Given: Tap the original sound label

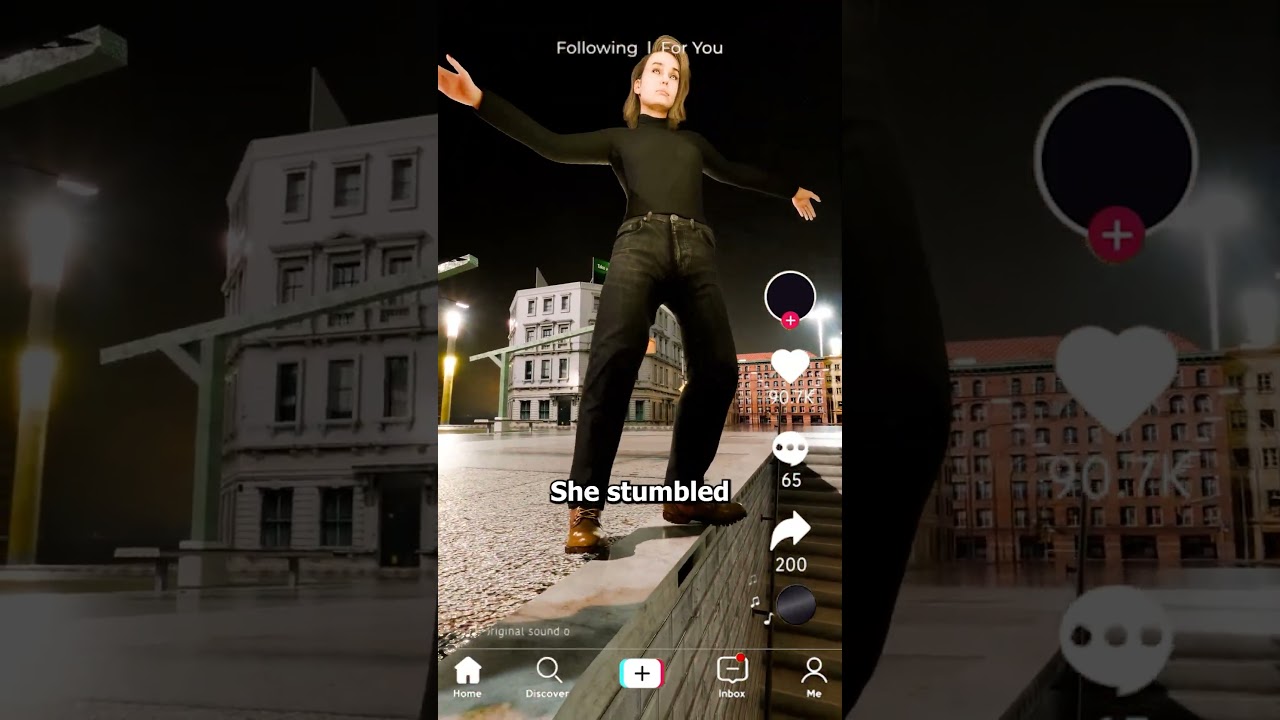Looking at the screenshot, I should (x=527, y=632).
